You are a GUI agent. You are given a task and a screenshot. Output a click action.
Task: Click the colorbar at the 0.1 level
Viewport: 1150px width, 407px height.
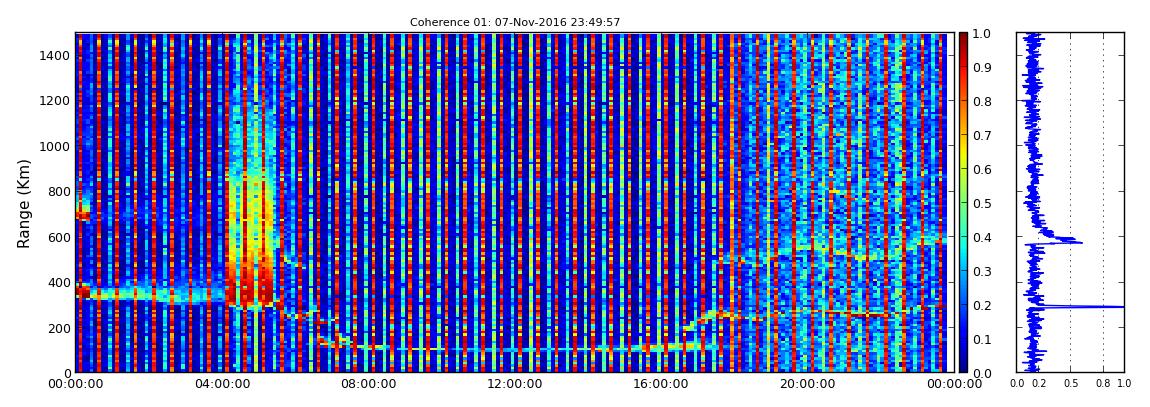(963, 339)
